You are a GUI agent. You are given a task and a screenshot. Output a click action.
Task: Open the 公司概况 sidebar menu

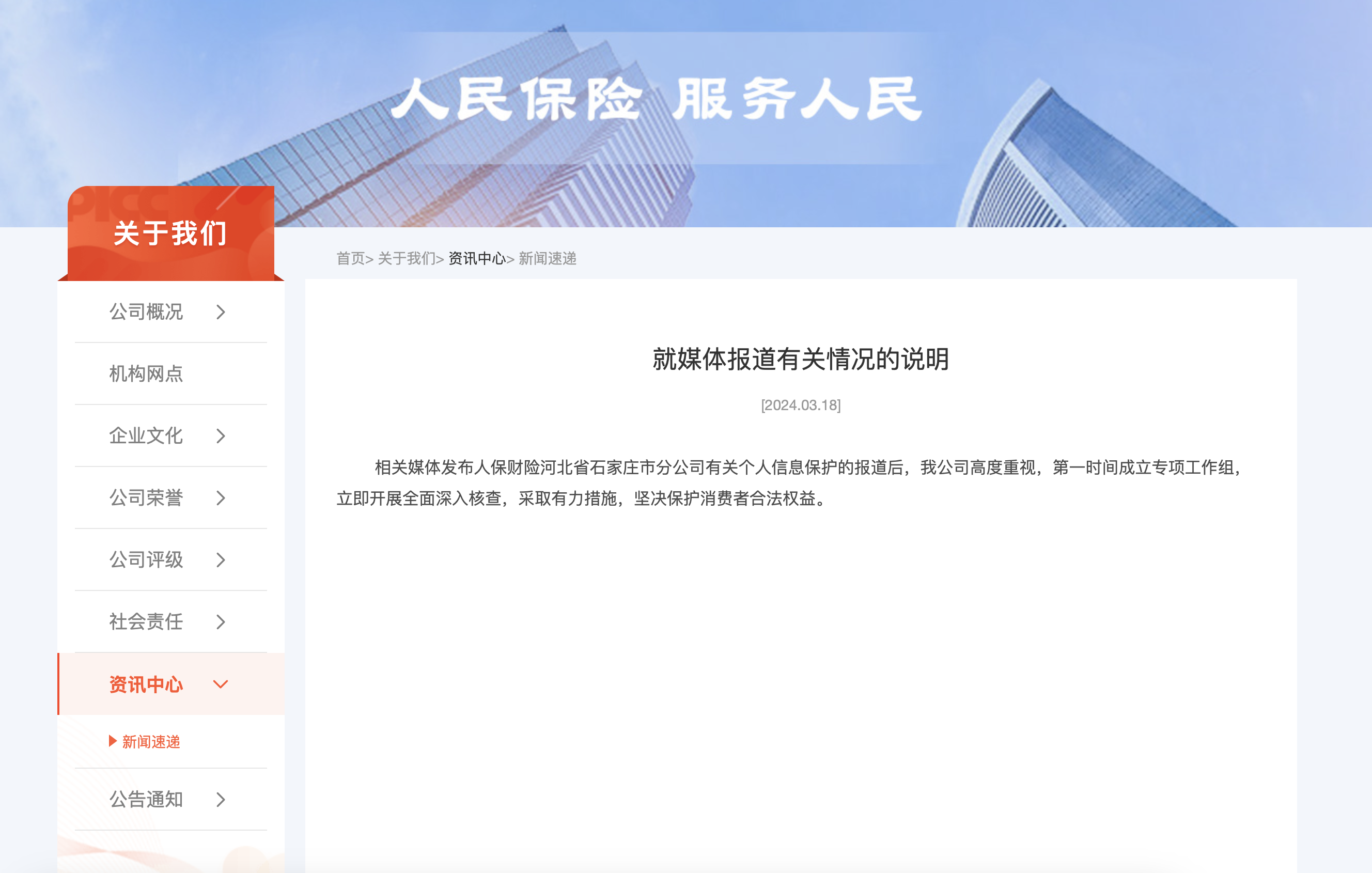171,311
